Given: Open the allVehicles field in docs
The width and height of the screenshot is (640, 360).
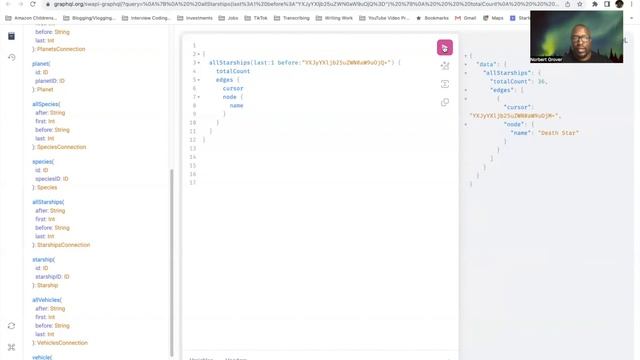Looking at the screenshot, I should (46, 300).
